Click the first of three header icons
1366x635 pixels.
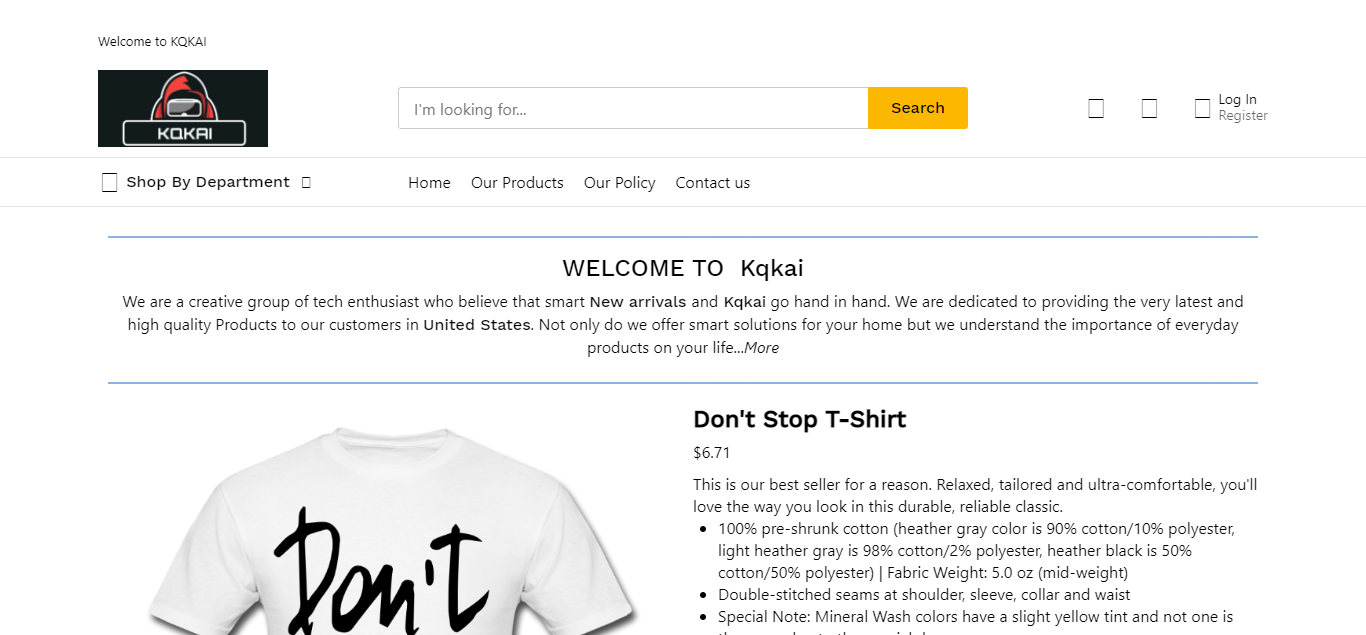click(1096, 108)
